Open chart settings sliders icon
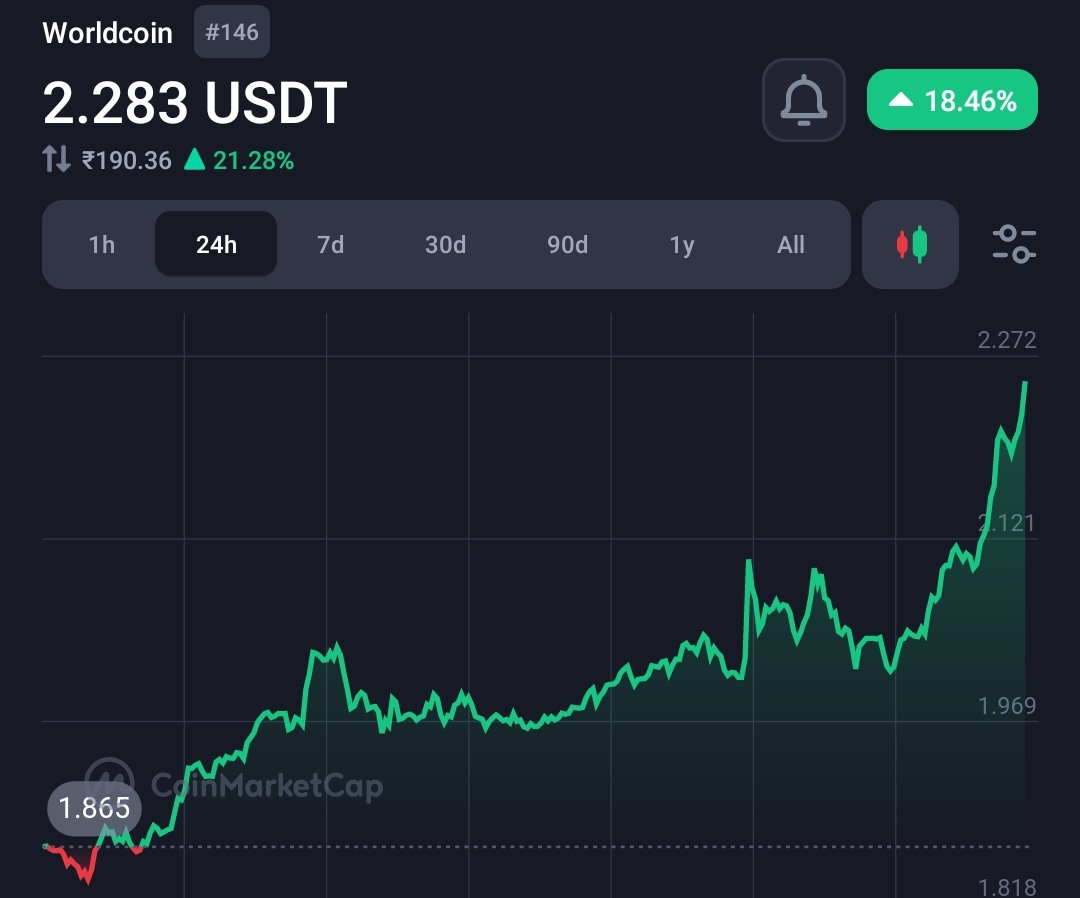 click(x=1014, y=244)
